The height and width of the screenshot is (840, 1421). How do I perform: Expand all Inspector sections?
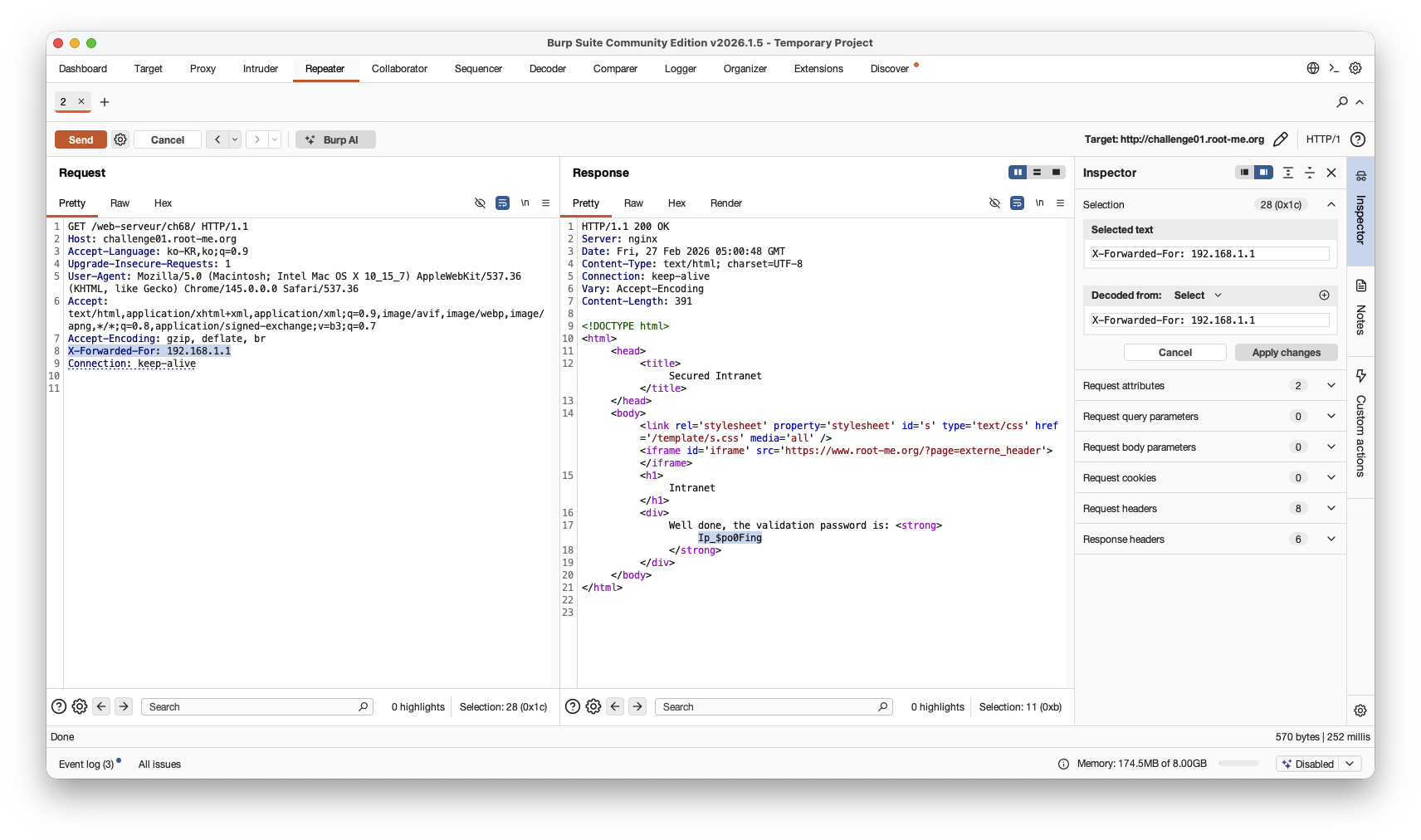1288,172
